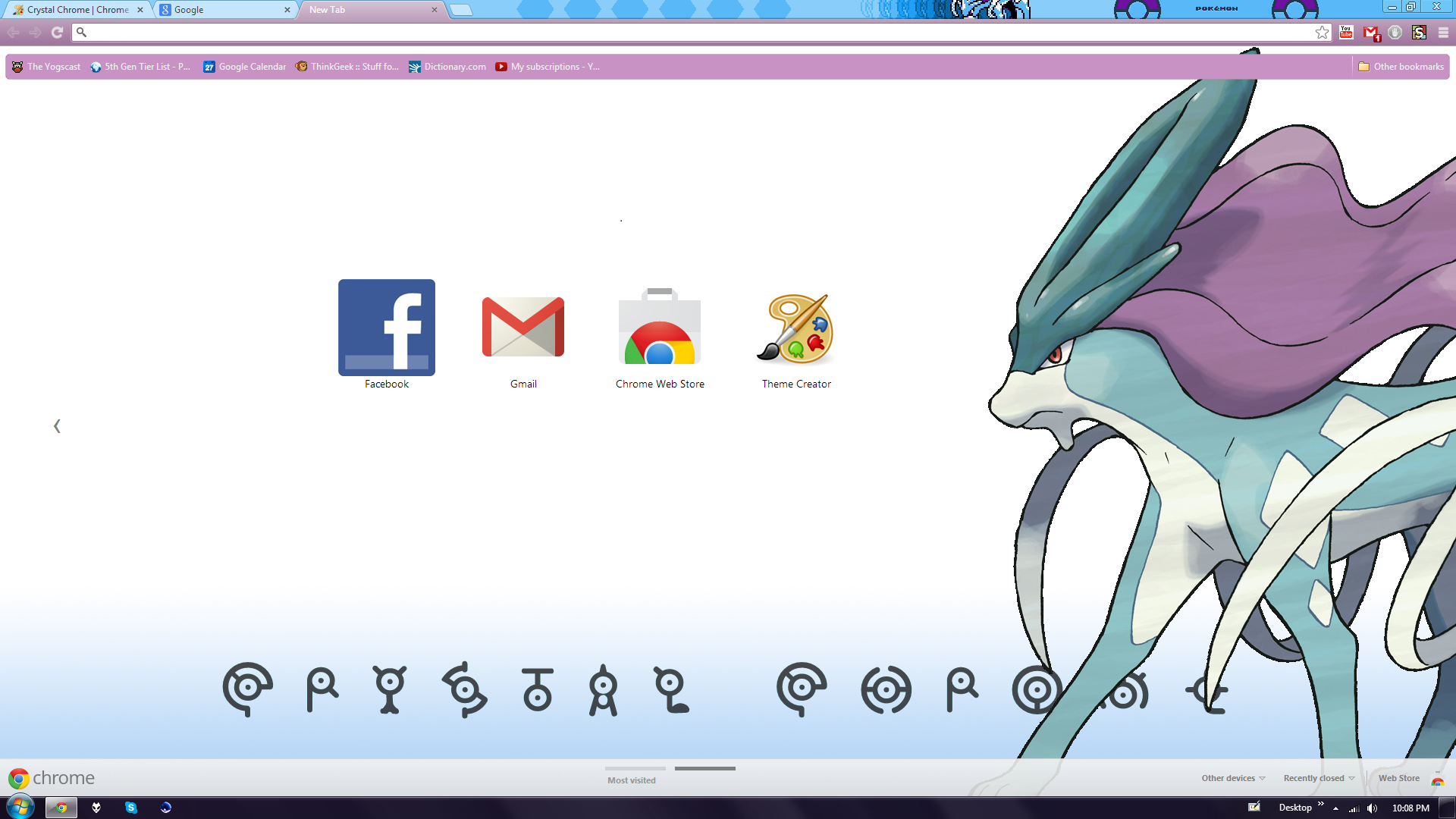Click the Chrome taskbar button
Image resolution: width=1456 pixels, height=819 pixels.
coord(61,808)
